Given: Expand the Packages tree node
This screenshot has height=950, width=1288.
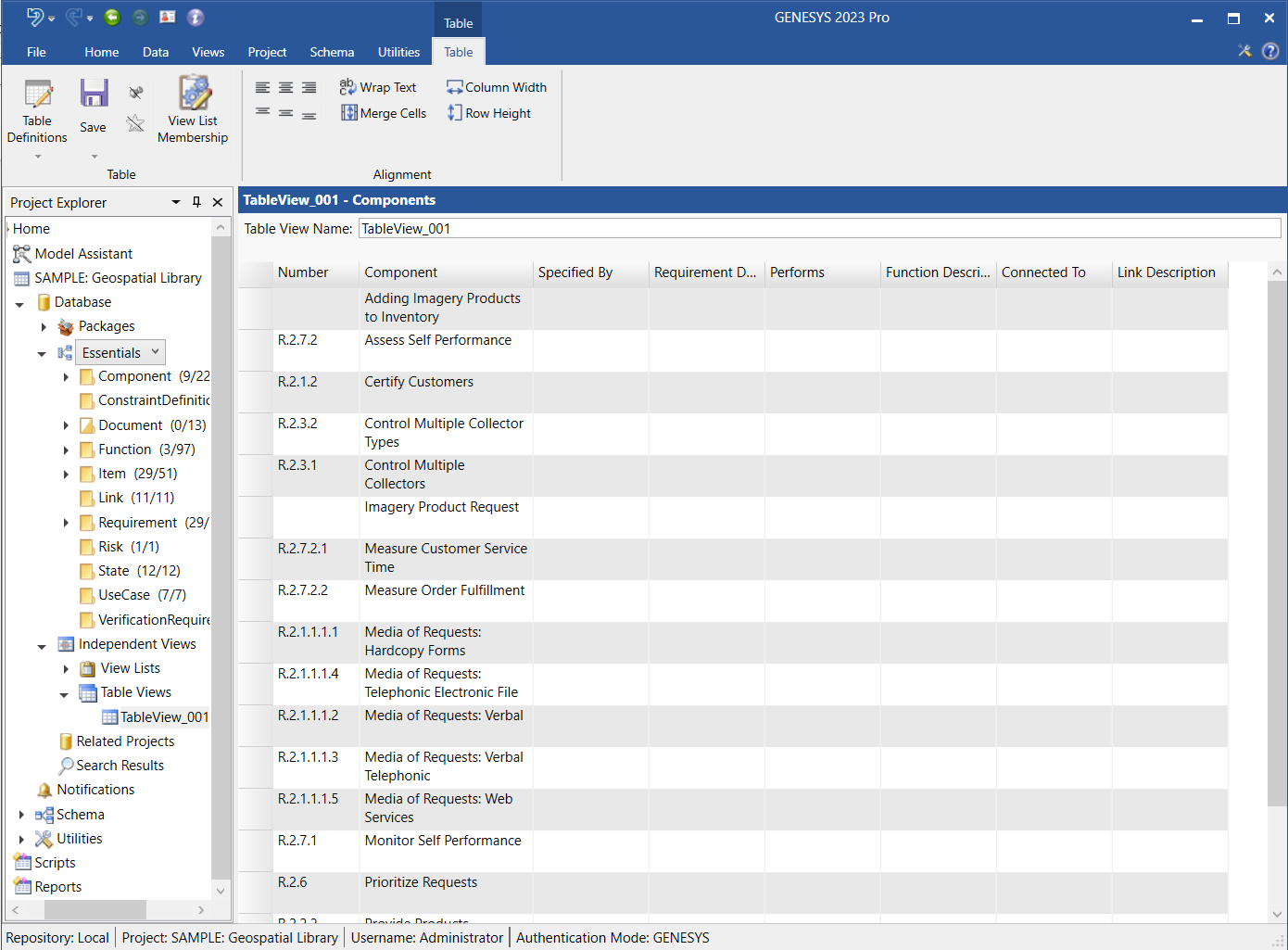Looking at the screenshot, I should pos(44,326).
